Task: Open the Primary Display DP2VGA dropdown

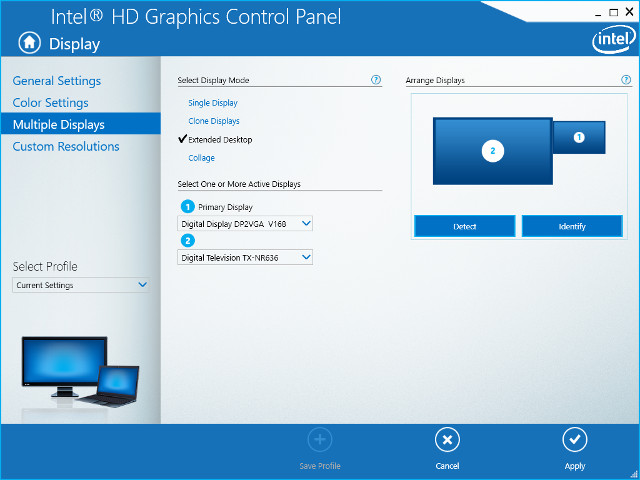Action: click(x=245, y=223)
